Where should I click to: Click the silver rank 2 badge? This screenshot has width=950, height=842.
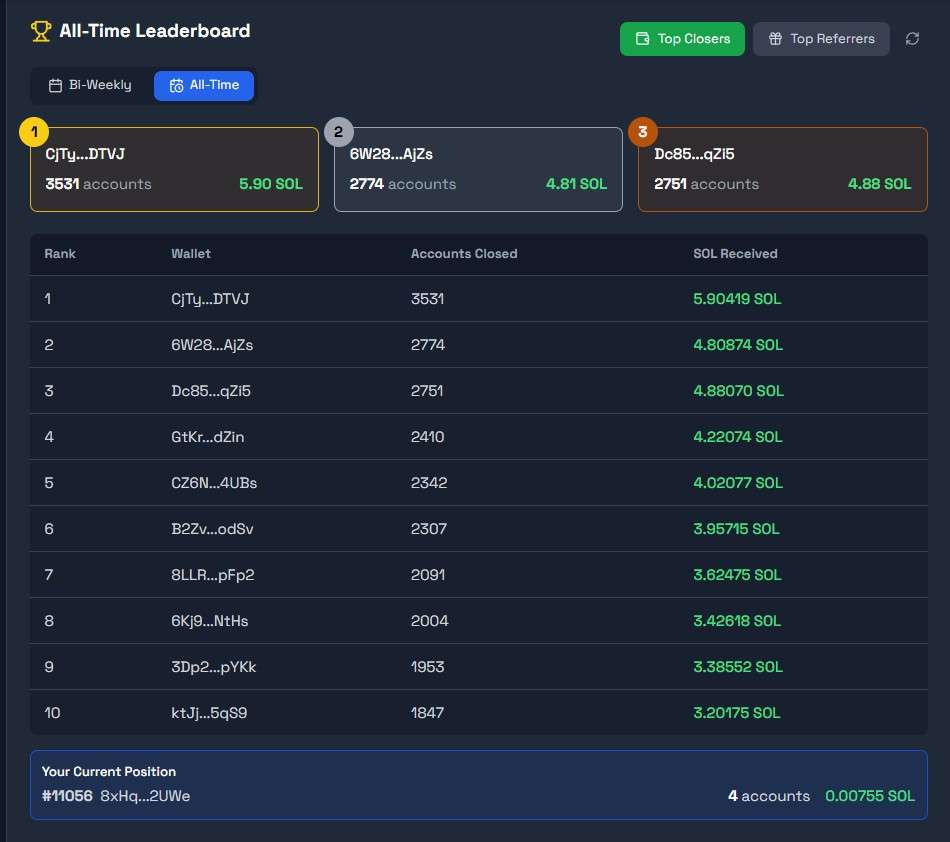coord(339,132)
